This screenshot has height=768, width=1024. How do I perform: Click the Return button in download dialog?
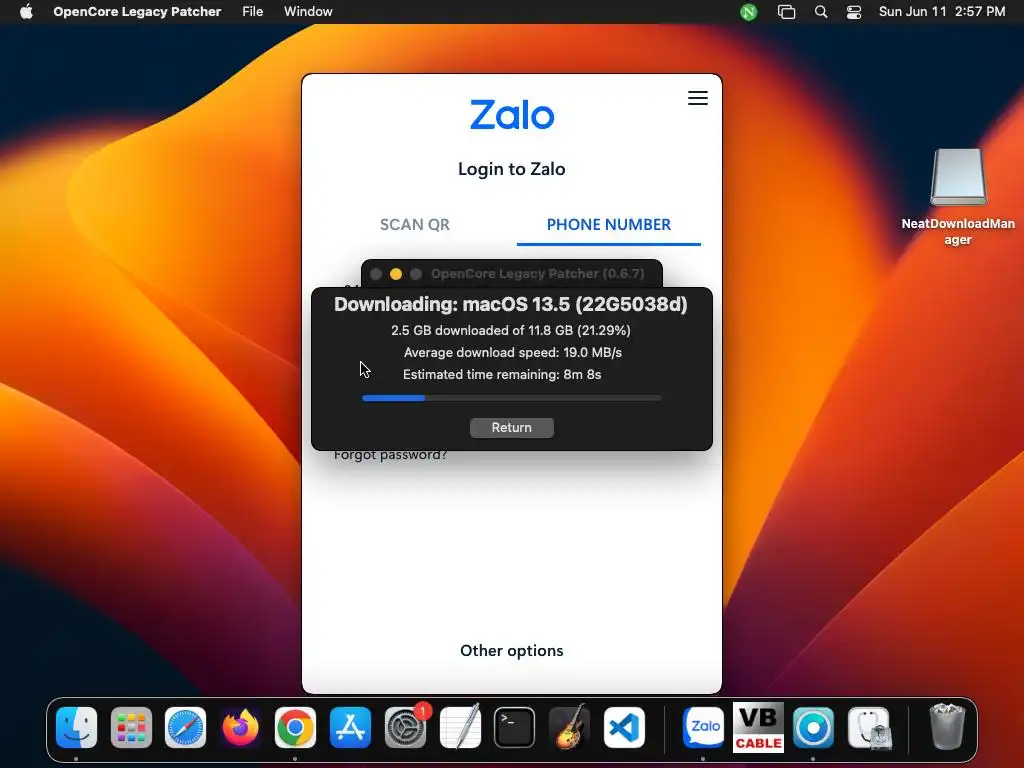click(512, 428)
